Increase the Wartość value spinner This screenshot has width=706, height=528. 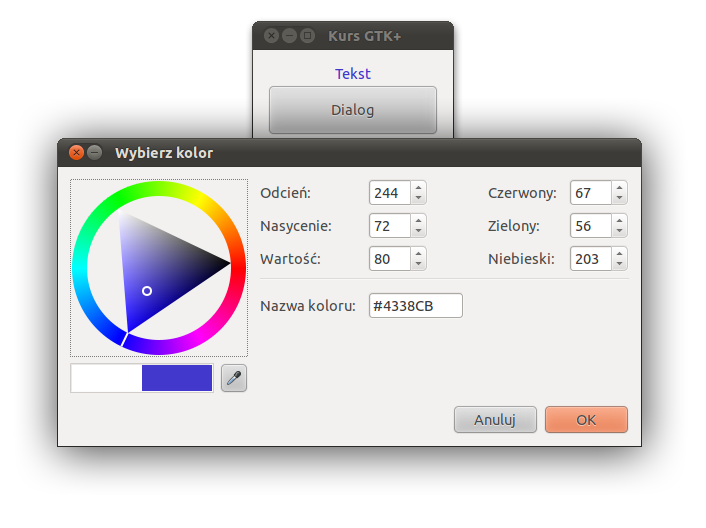(418, 253)
